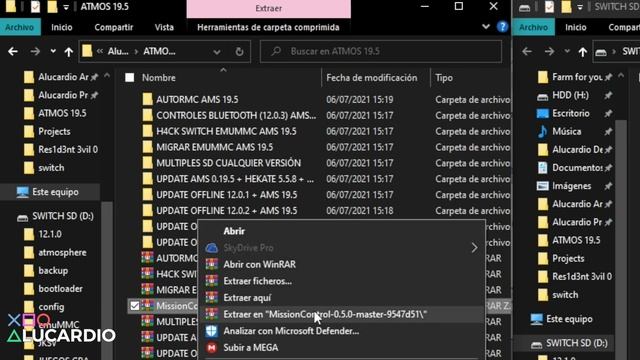Viewport: 640px width, 360px height.
Task: Open recent locations dropdown in ATMOS window
Action: pyautogui.click(x=53, y=51)
